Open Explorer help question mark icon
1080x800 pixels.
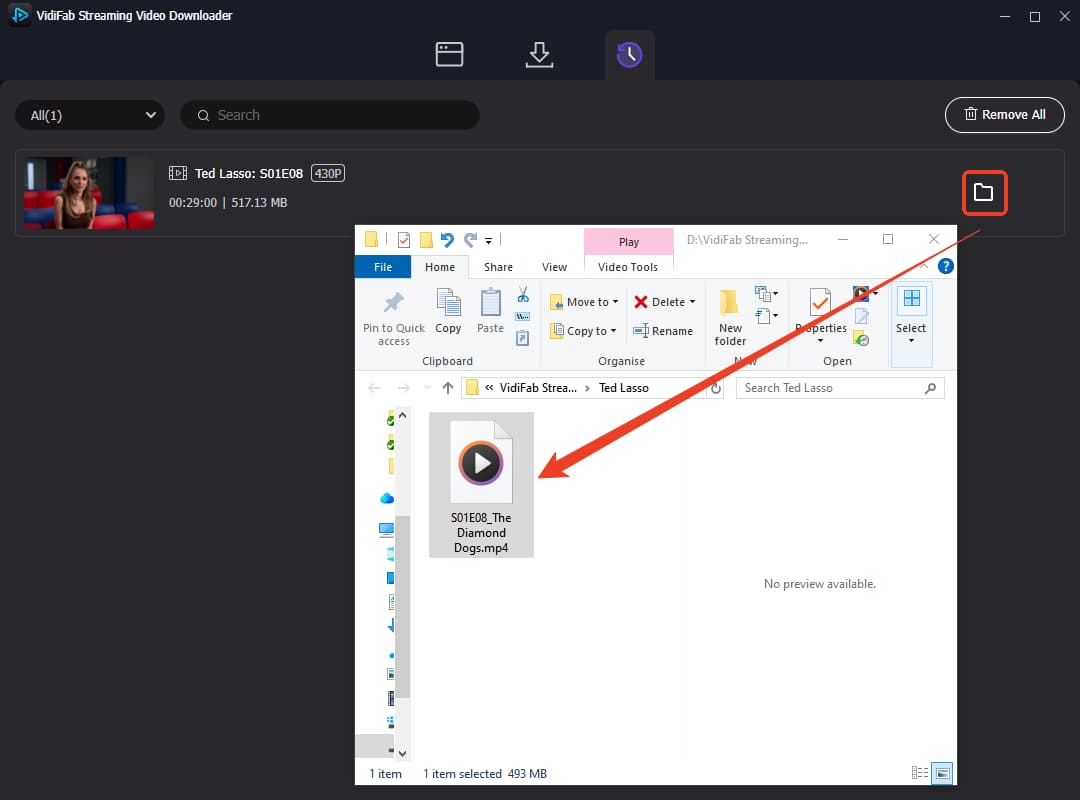point(946,266)
